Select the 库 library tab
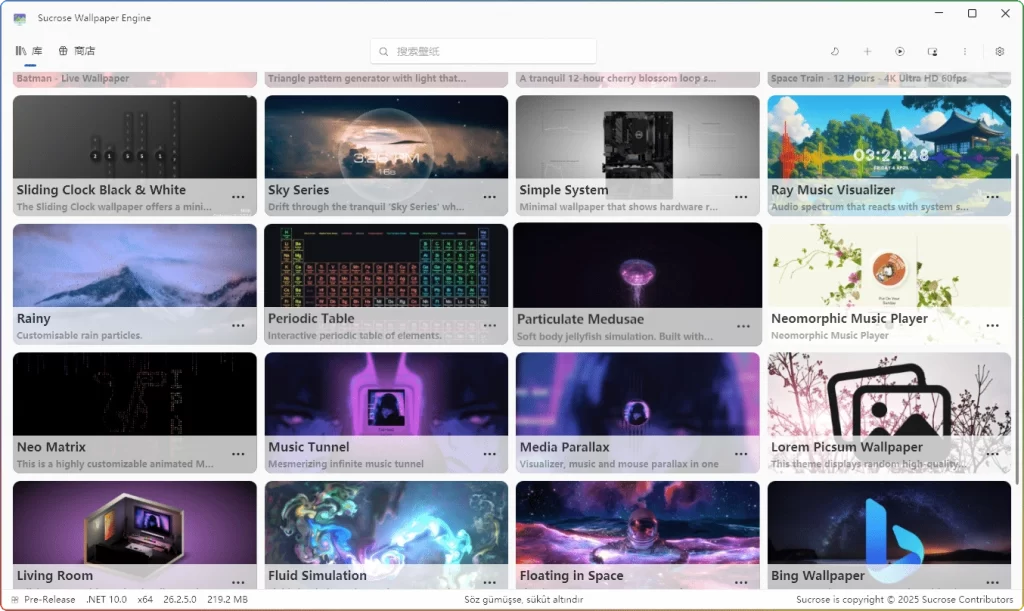1024x611 pixels. pos(28,50)
